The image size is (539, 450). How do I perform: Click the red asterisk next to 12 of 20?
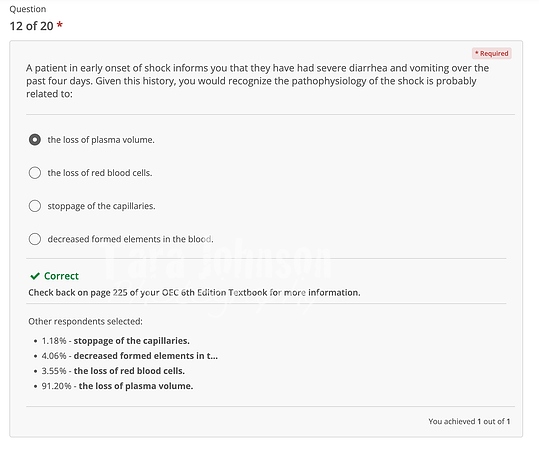pyautogui.click(x=59, y=25)
